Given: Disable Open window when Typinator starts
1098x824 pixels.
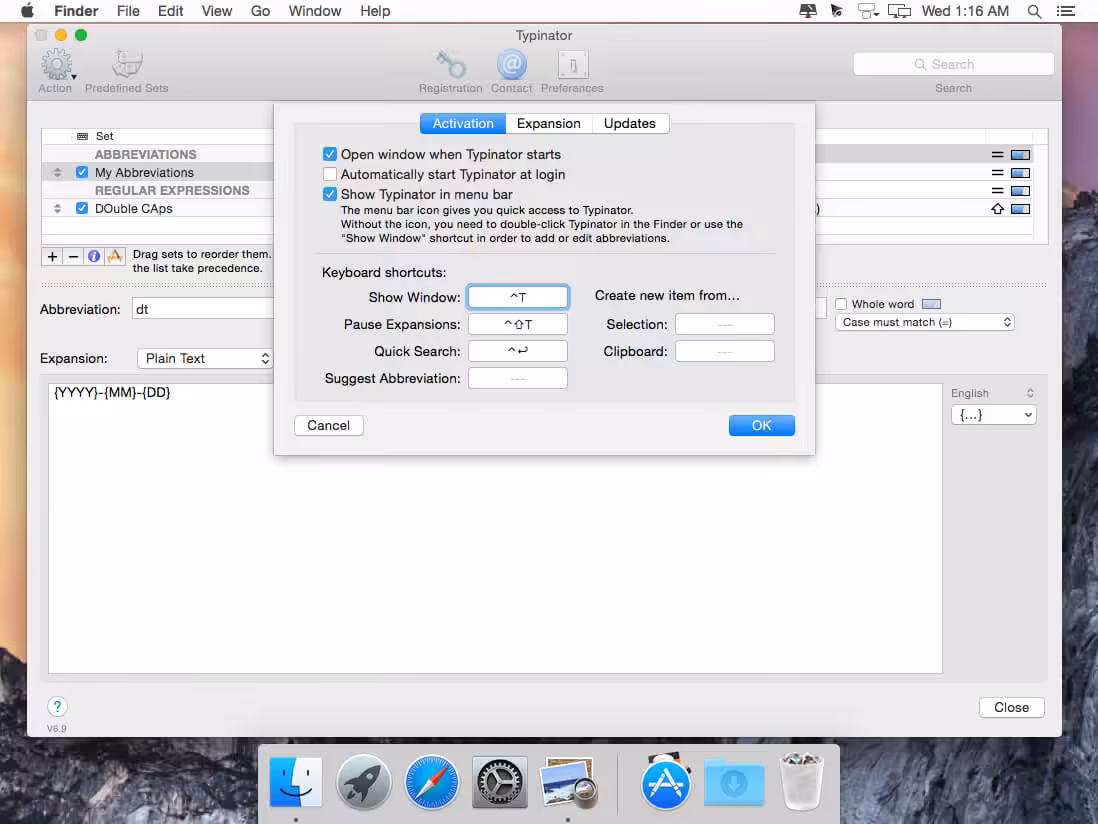Looking at the screenshot, I should tap(330, 154).
